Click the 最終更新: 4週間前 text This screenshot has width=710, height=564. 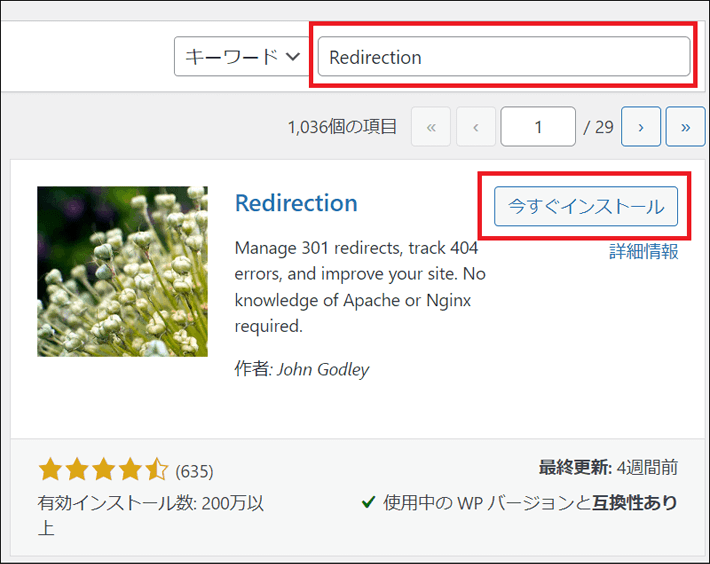[608, 467]
